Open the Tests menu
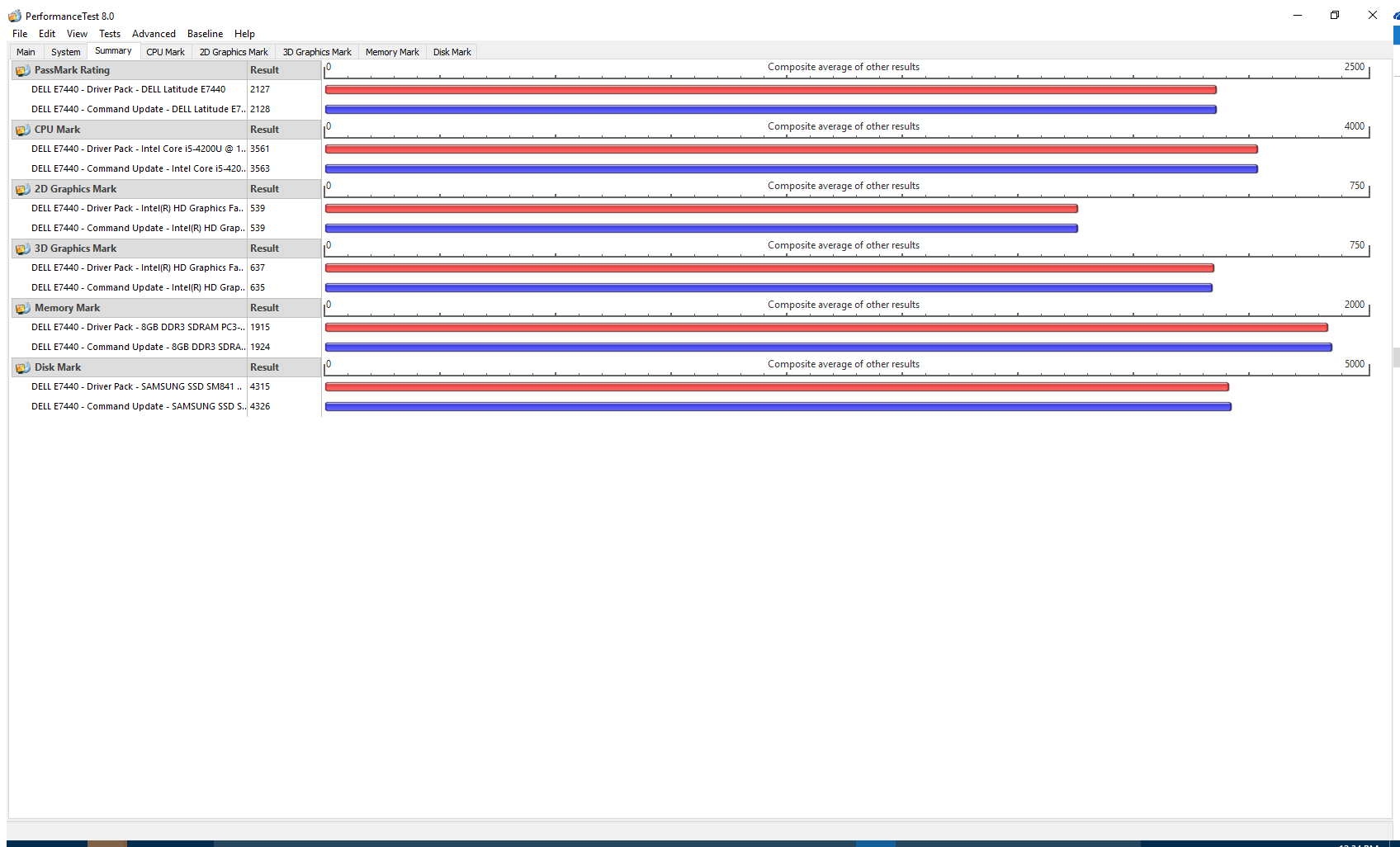This screenshot has width=1400, height=847. click(110, 34)
